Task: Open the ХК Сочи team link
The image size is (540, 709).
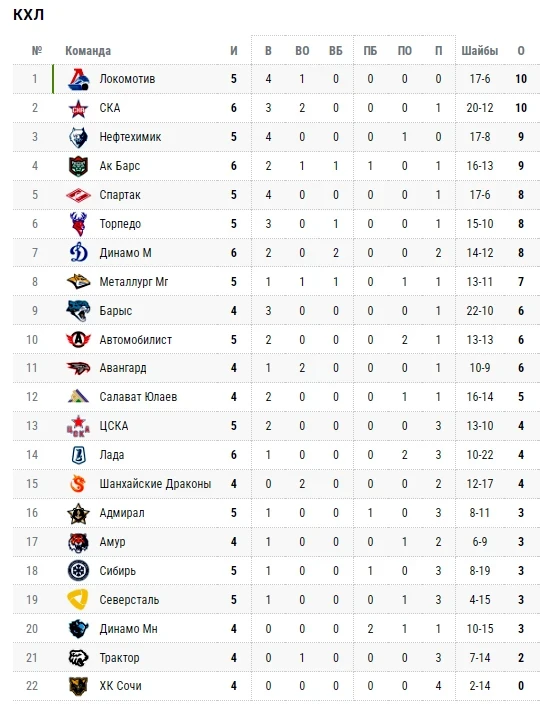Action: pyautogui.click(x=120, y=686)
